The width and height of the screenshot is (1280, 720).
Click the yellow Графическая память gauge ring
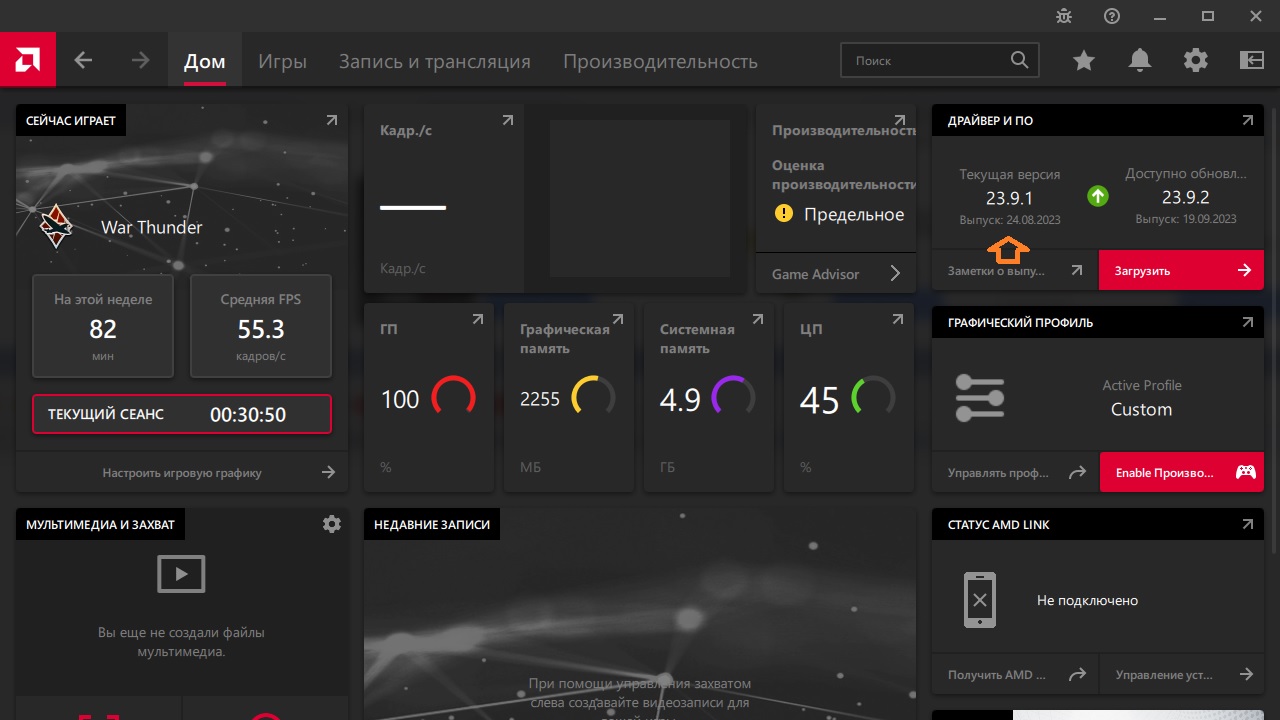coord(594,398)
